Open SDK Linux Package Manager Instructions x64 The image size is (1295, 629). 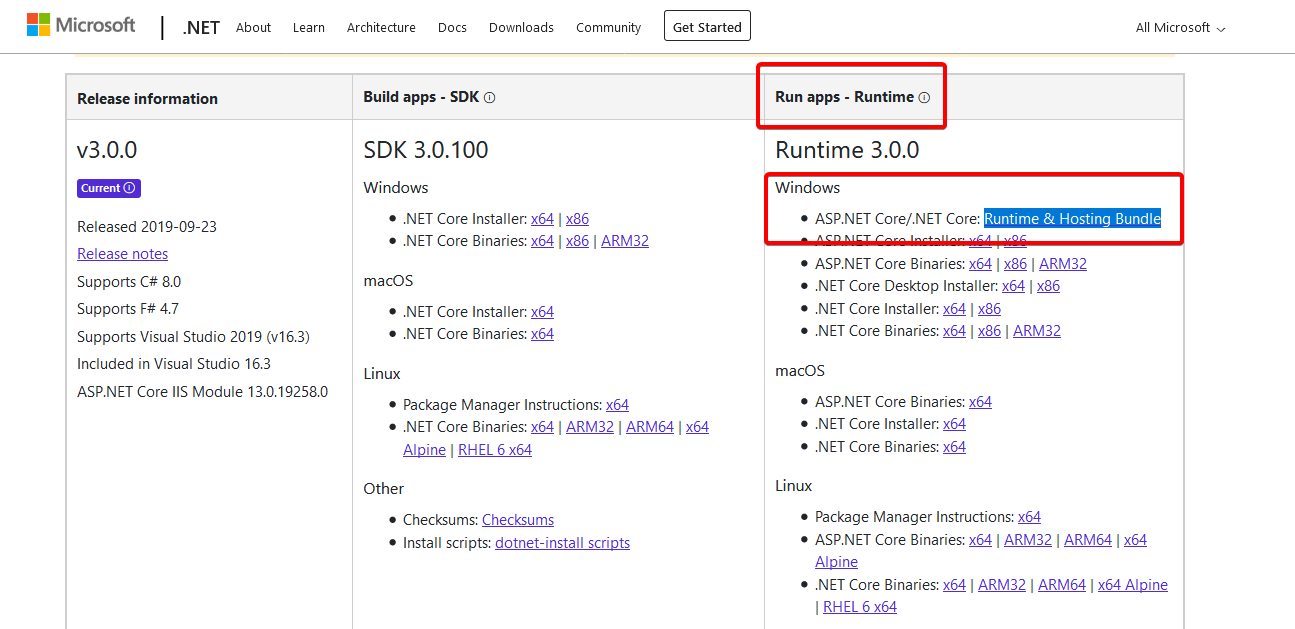(x=617, y=405)
